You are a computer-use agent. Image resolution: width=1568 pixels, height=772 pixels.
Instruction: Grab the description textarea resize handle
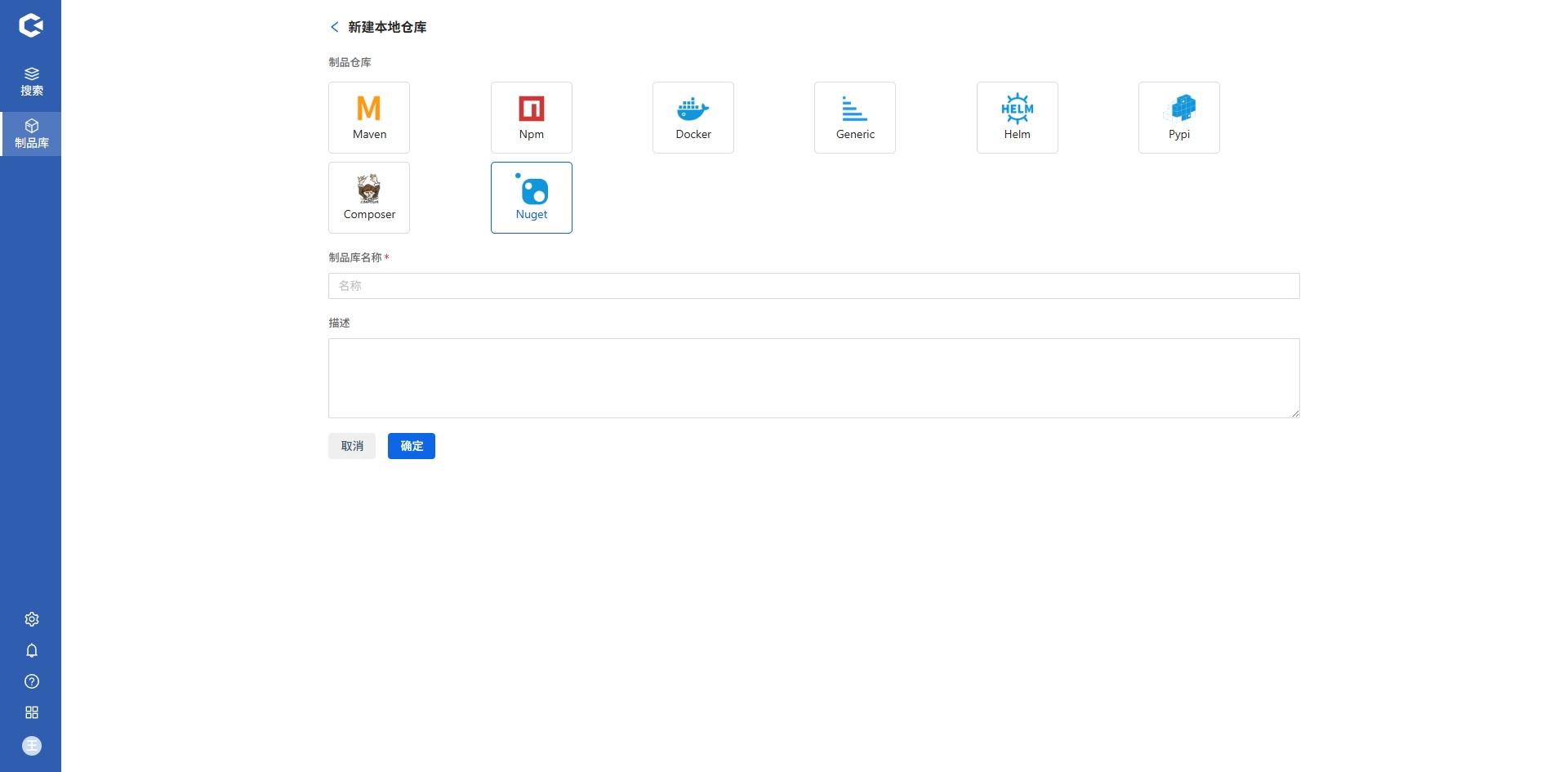[x=1295, y=413]
